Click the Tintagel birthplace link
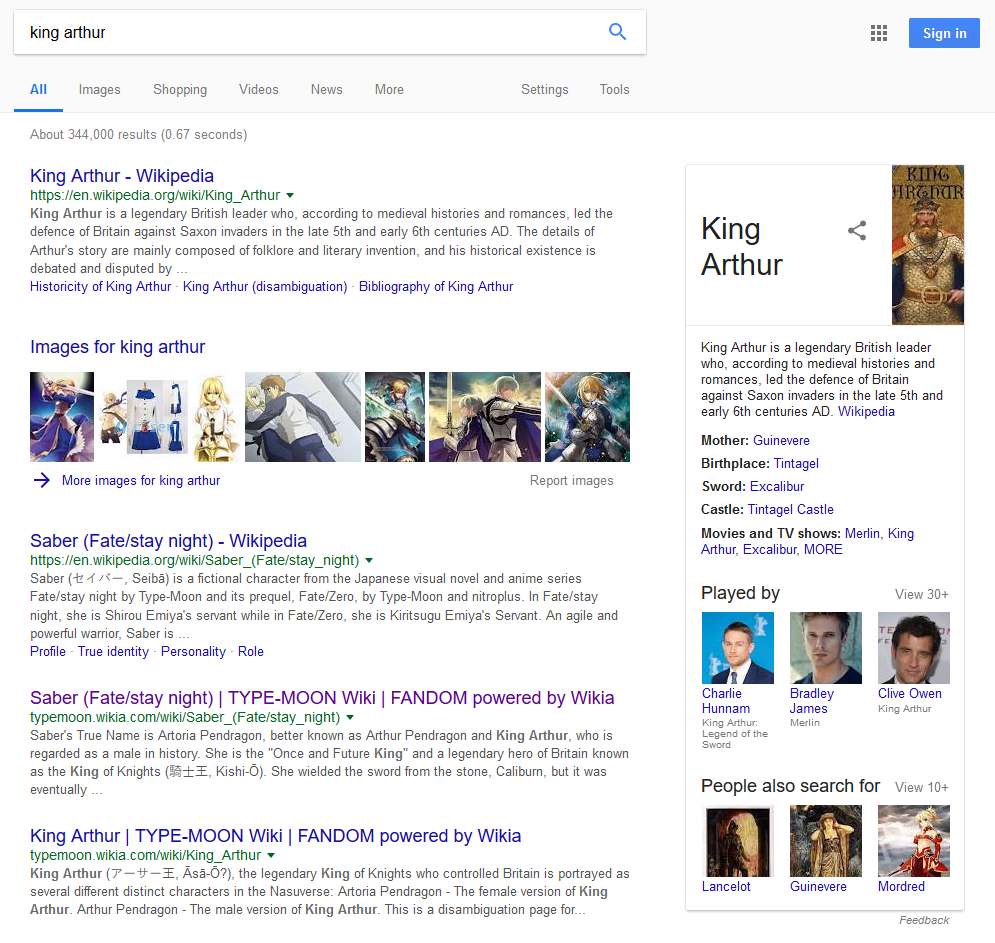Image resolution: width=995 pixels, height=943 pixels. (796, 464)
